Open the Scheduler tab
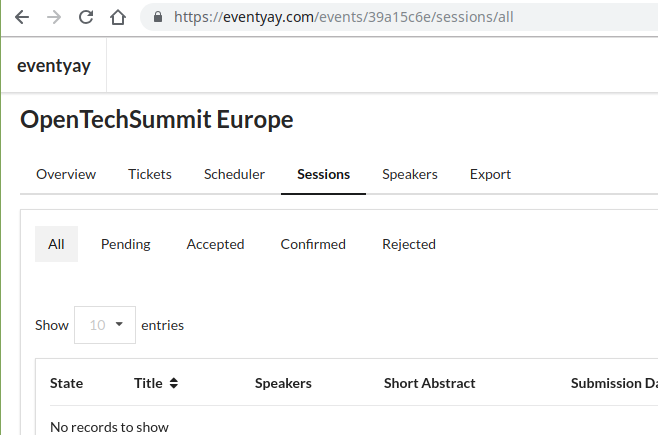Screen dimensions: 658x435 coord(234,174)
